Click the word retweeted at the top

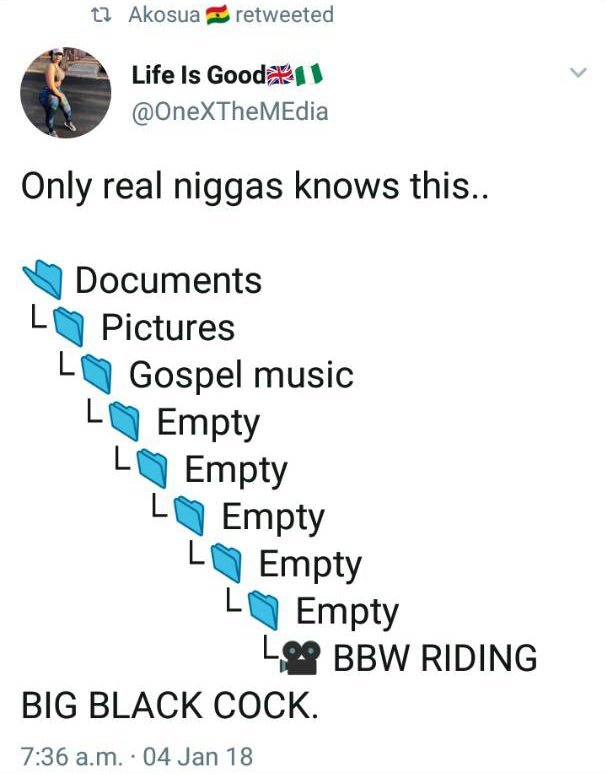click(x=284, y=14)
